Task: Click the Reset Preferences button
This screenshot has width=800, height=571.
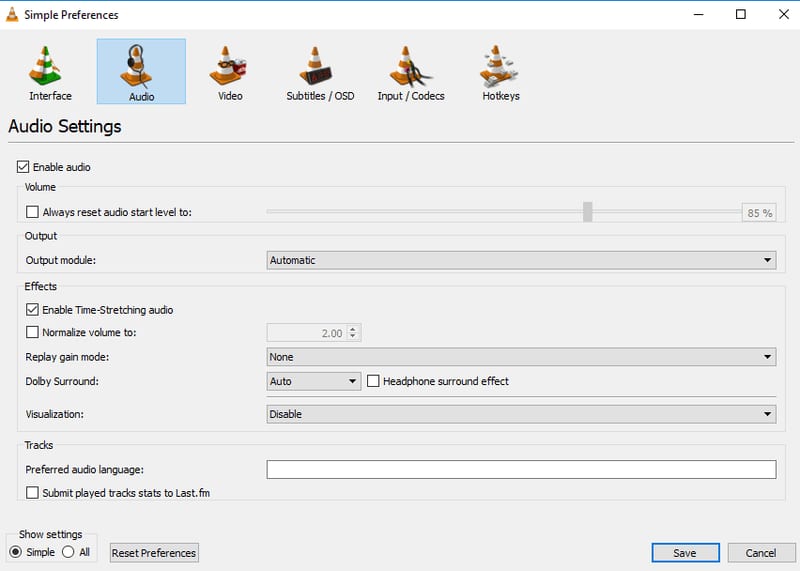Action: pos(154,553)
